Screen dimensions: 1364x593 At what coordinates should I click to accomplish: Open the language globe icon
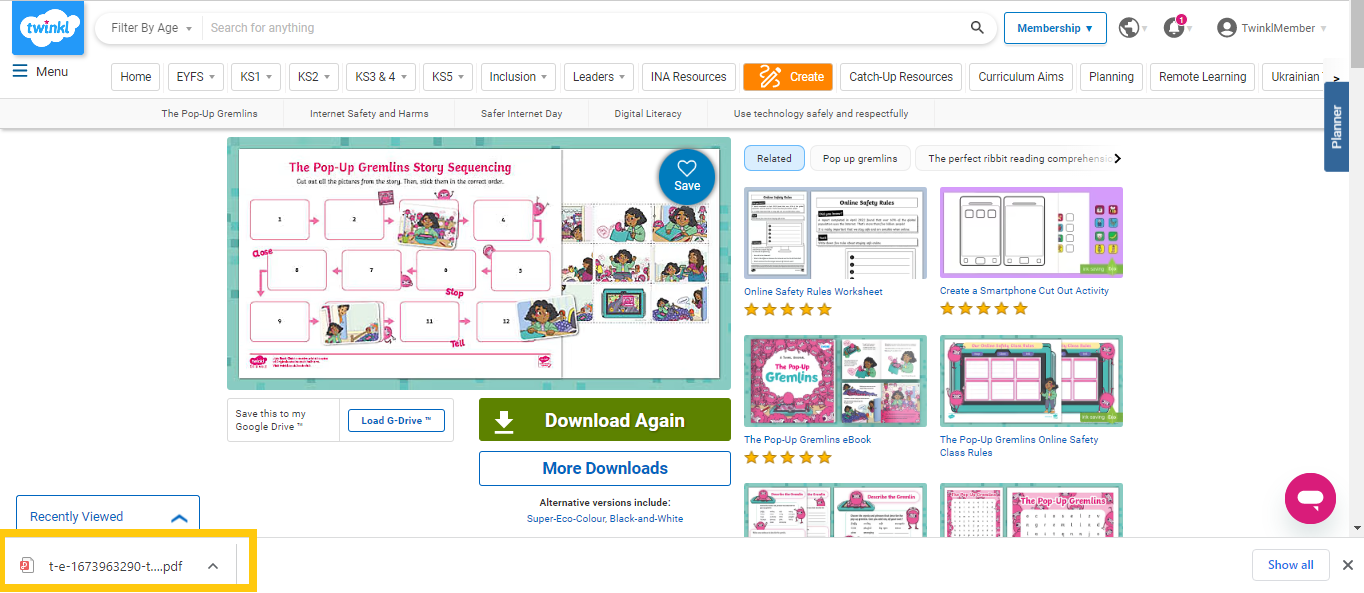1129,28
